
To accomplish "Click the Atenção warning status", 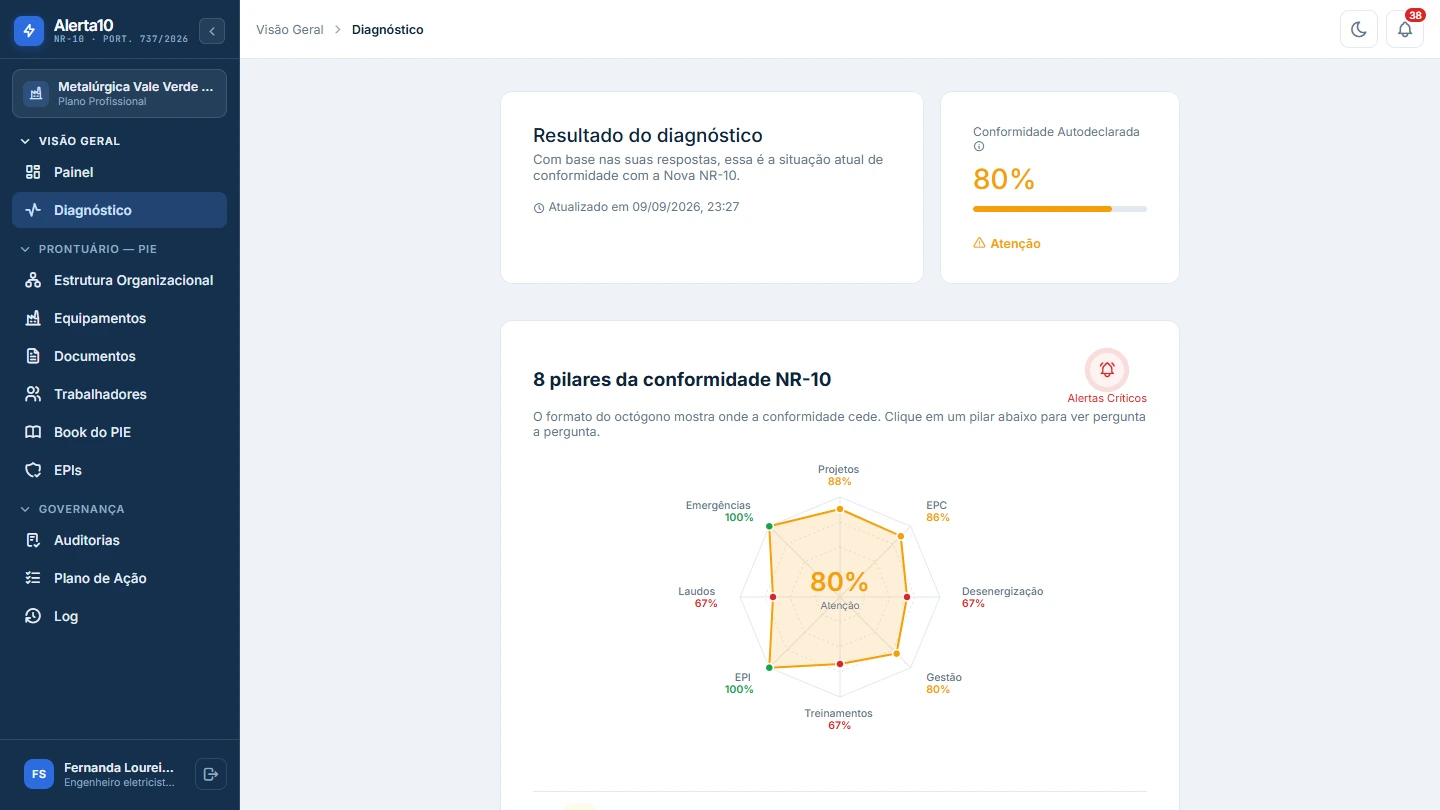I will (1007, 243).
